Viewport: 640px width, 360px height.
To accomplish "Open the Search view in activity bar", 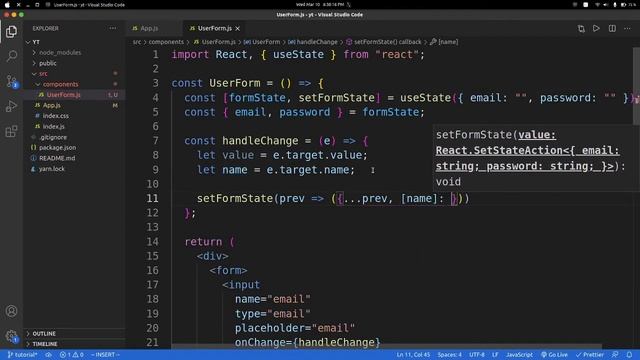I will [x=11, y=56].
